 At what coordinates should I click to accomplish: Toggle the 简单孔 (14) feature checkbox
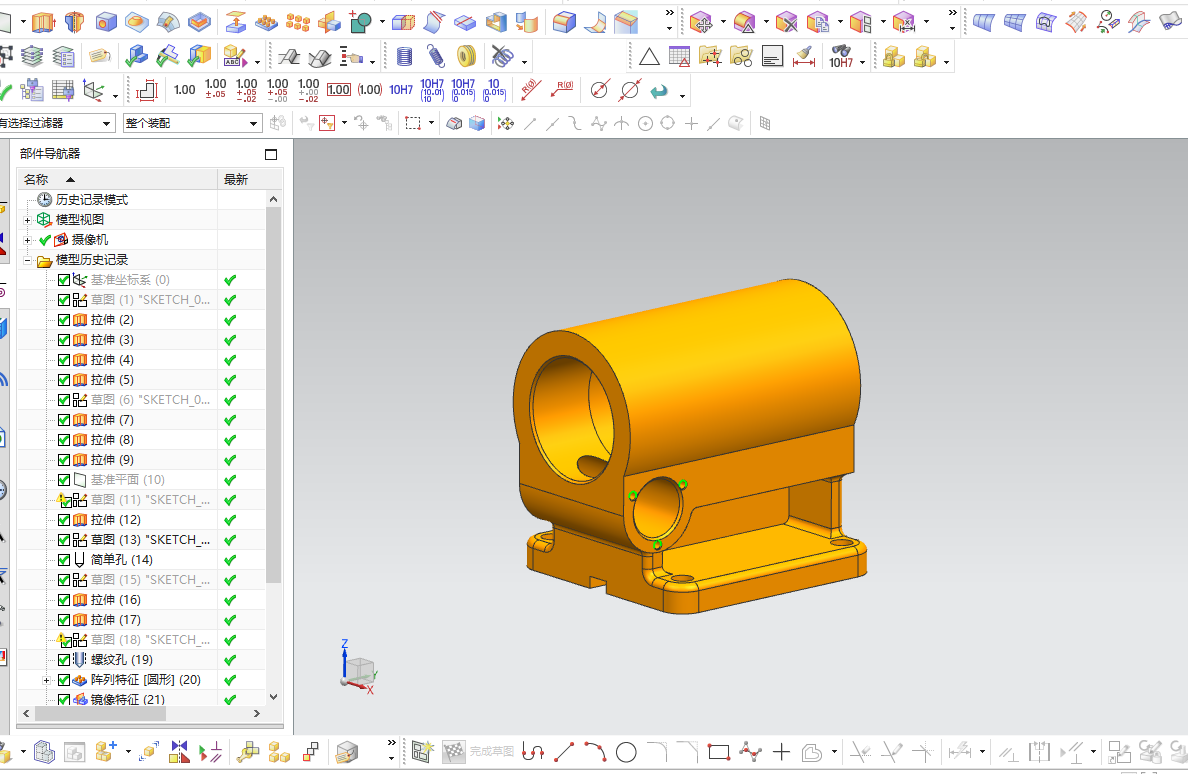click(x=64, y=560)
